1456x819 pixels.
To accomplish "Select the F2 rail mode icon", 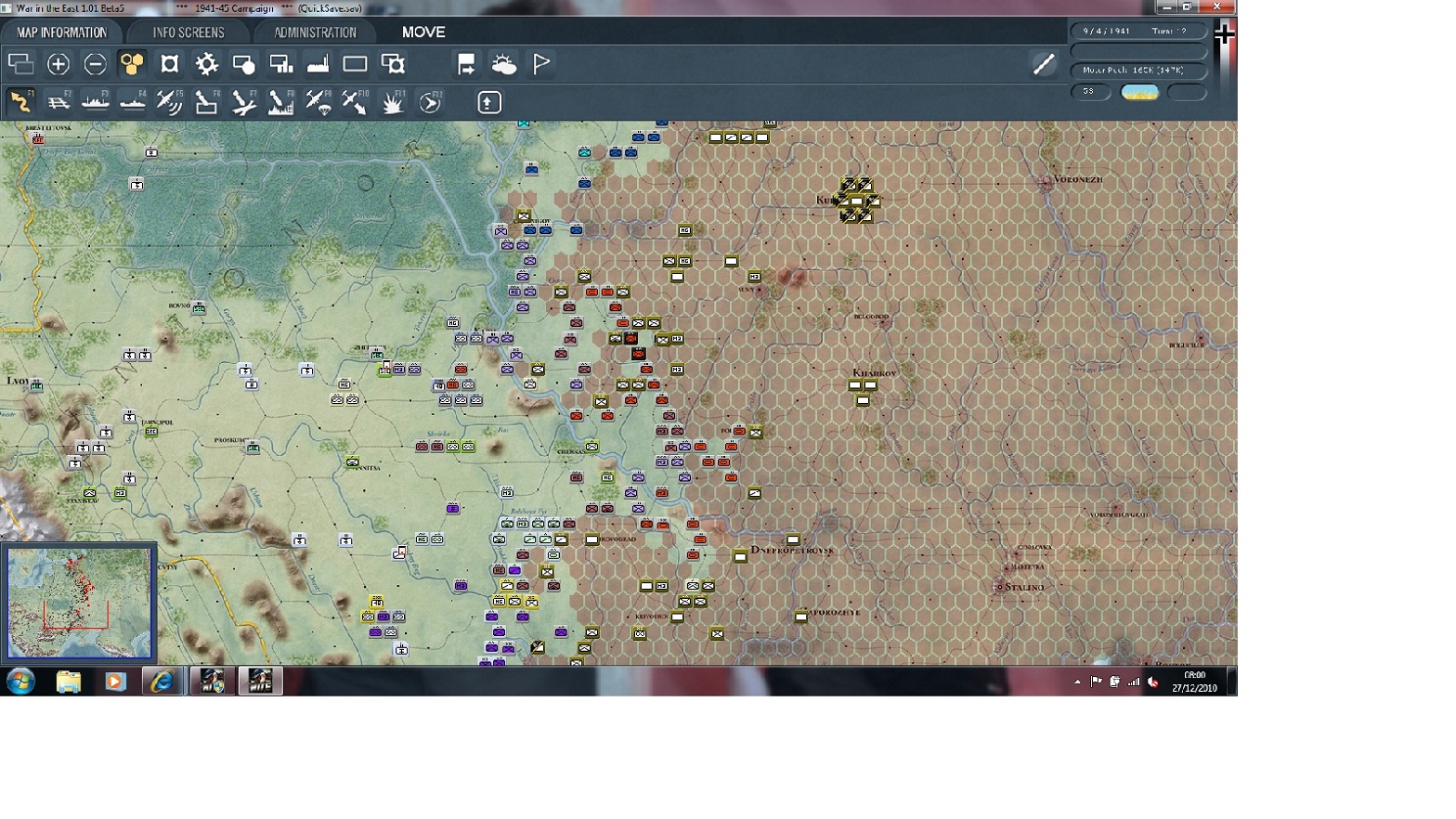I will (58, 102).
